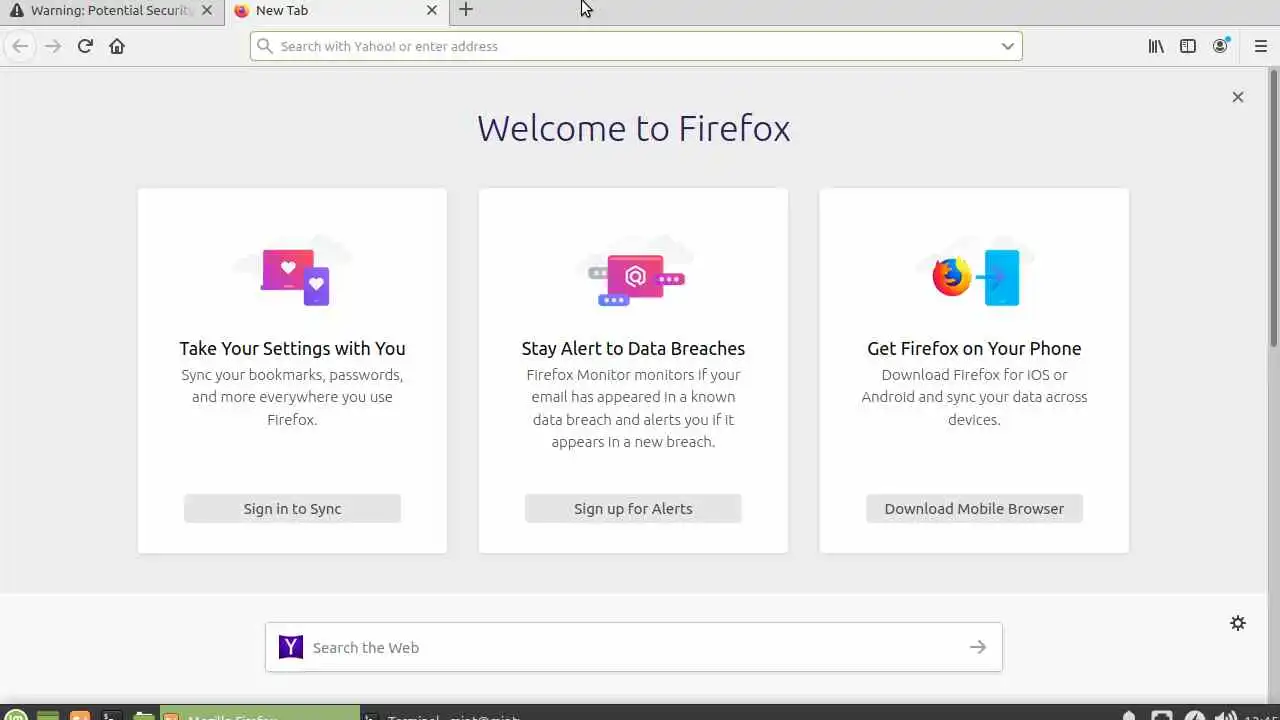The width and height of the screenshot is (1280, 720).
Task: Go forward using the forward arrow
Action: [x=53, y=46]
